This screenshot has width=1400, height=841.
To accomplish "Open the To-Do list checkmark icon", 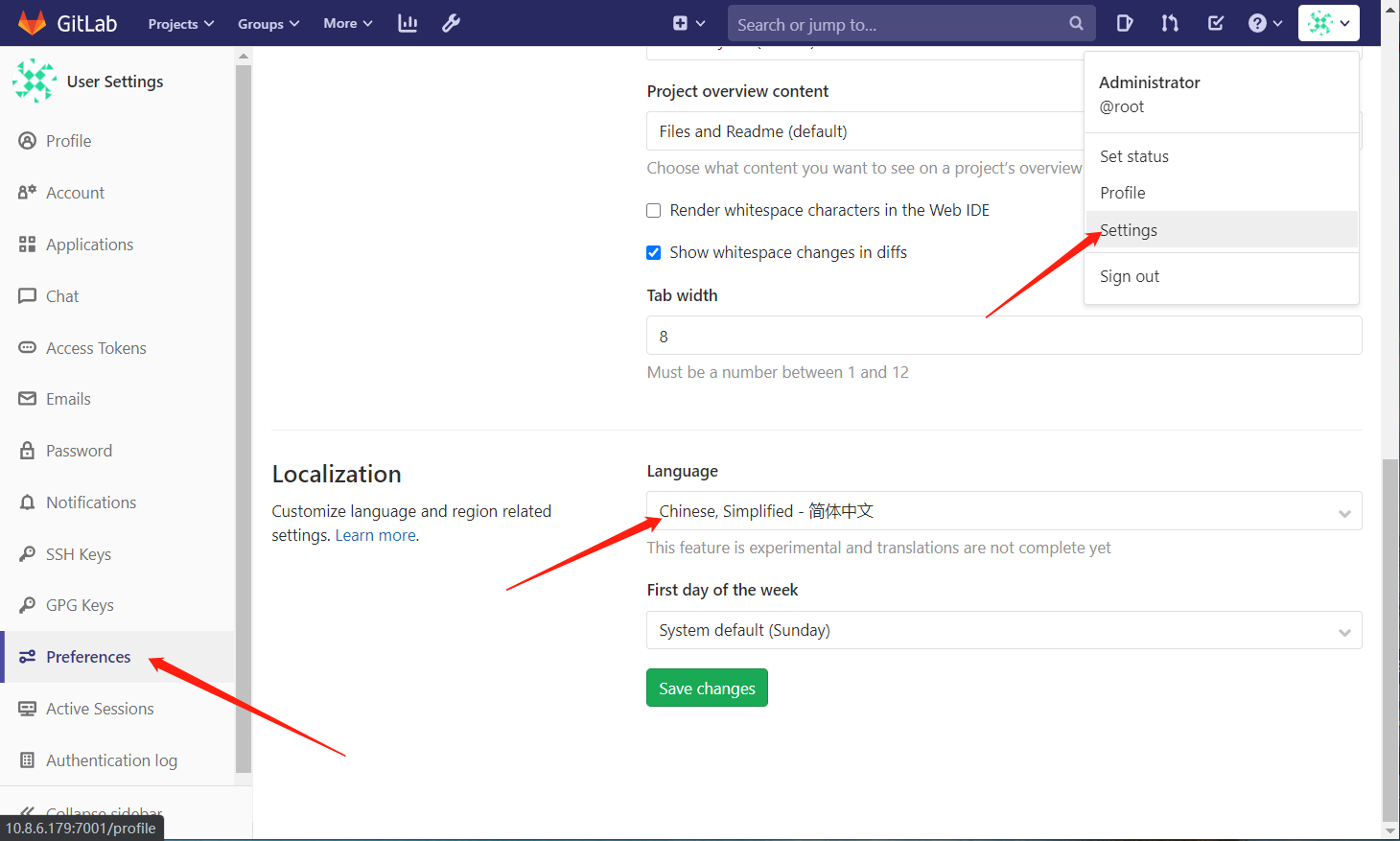I will click(1215, 23).
